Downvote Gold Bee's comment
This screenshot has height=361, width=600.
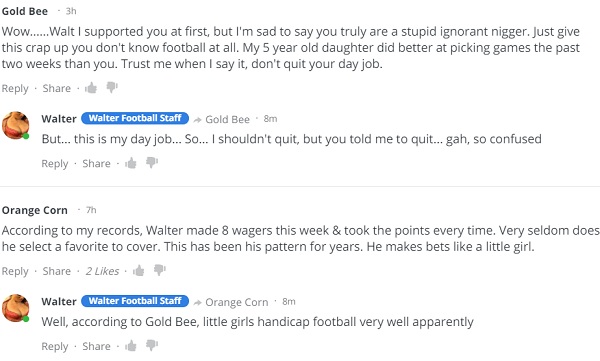[x=112, y=88]
